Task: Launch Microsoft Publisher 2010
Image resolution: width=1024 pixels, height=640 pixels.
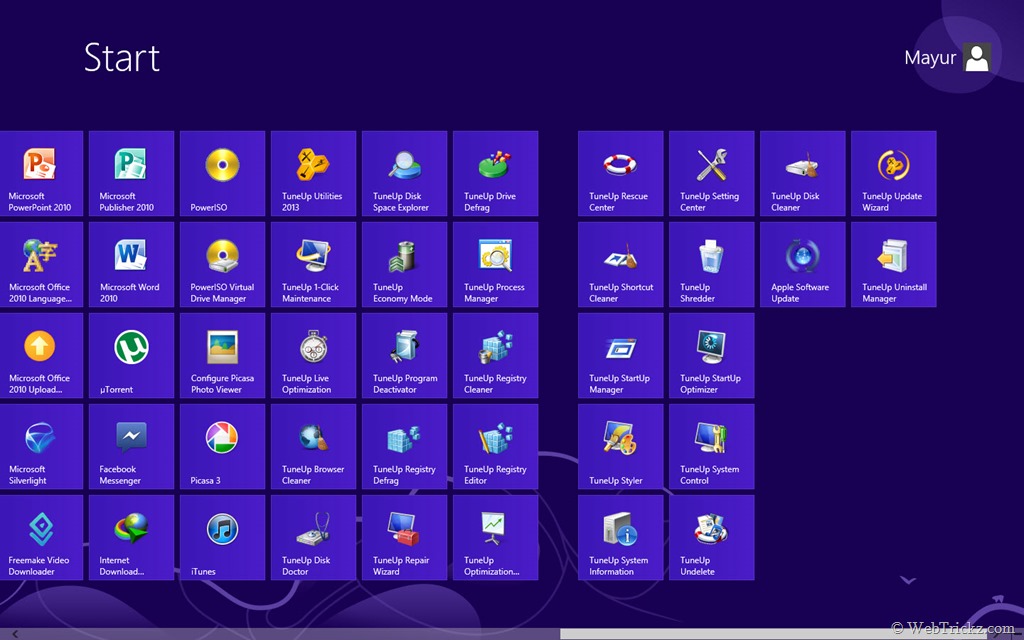Action: 132,173
